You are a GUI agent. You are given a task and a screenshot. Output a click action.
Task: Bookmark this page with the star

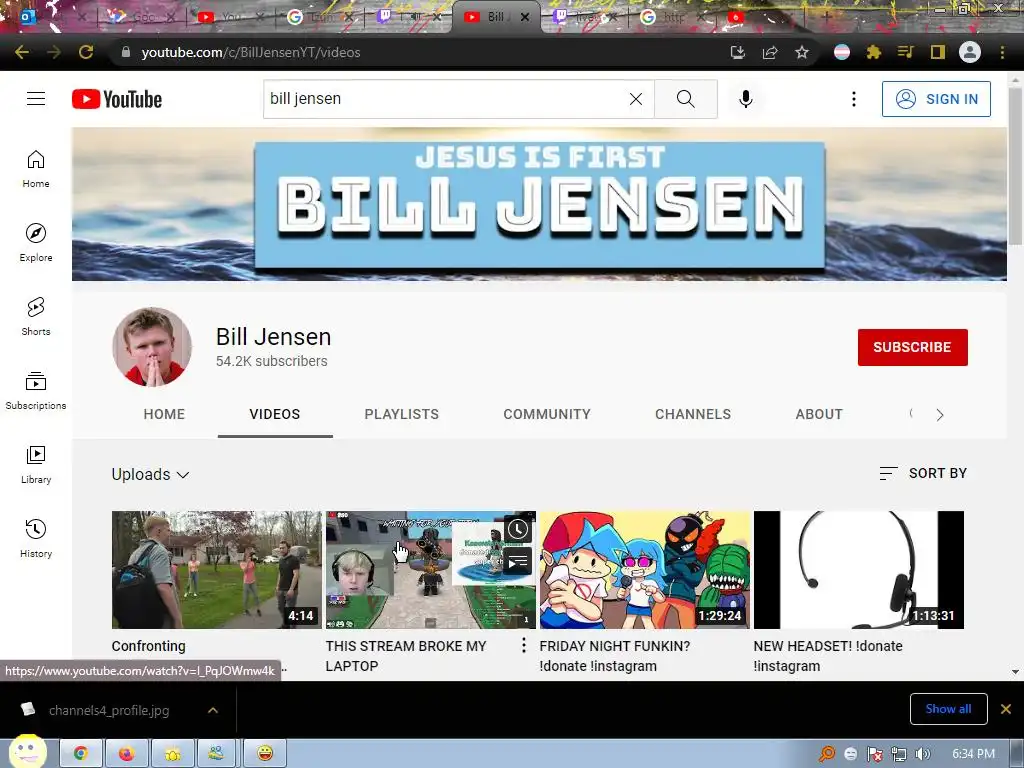click(802, 52)
